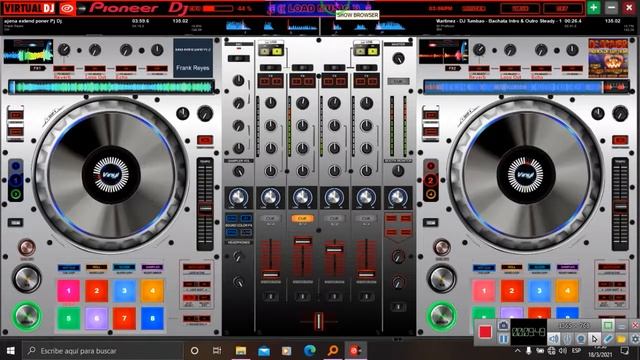The height and width of the screenshot is (360, 640).
Task: Trigger blue pad 8 on left deck
Action: (x=152, y=318)
